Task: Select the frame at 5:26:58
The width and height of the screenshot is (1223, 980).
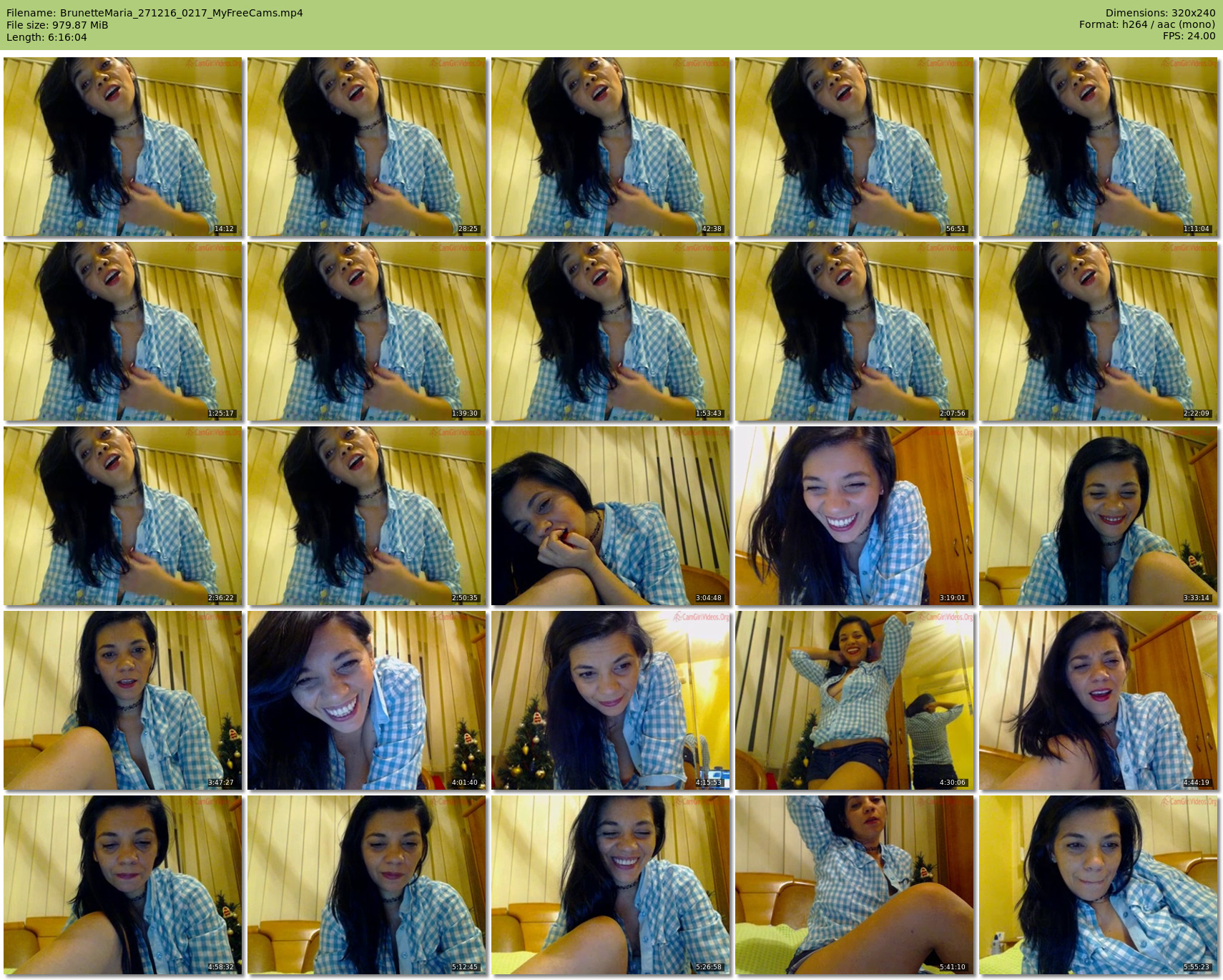Action: point(610,885)
